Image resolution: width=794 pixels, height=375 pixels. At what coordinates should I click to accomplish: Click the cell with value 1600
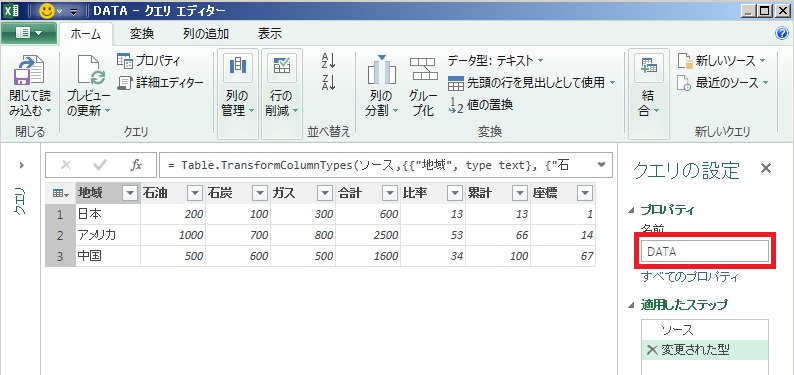point(368,256)
